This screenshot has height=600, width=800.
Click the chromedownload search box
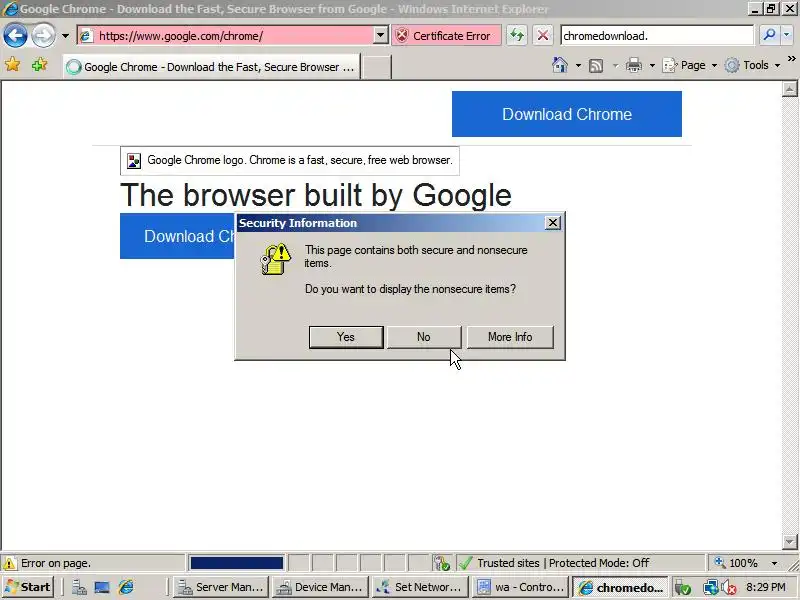click(657, 36)
